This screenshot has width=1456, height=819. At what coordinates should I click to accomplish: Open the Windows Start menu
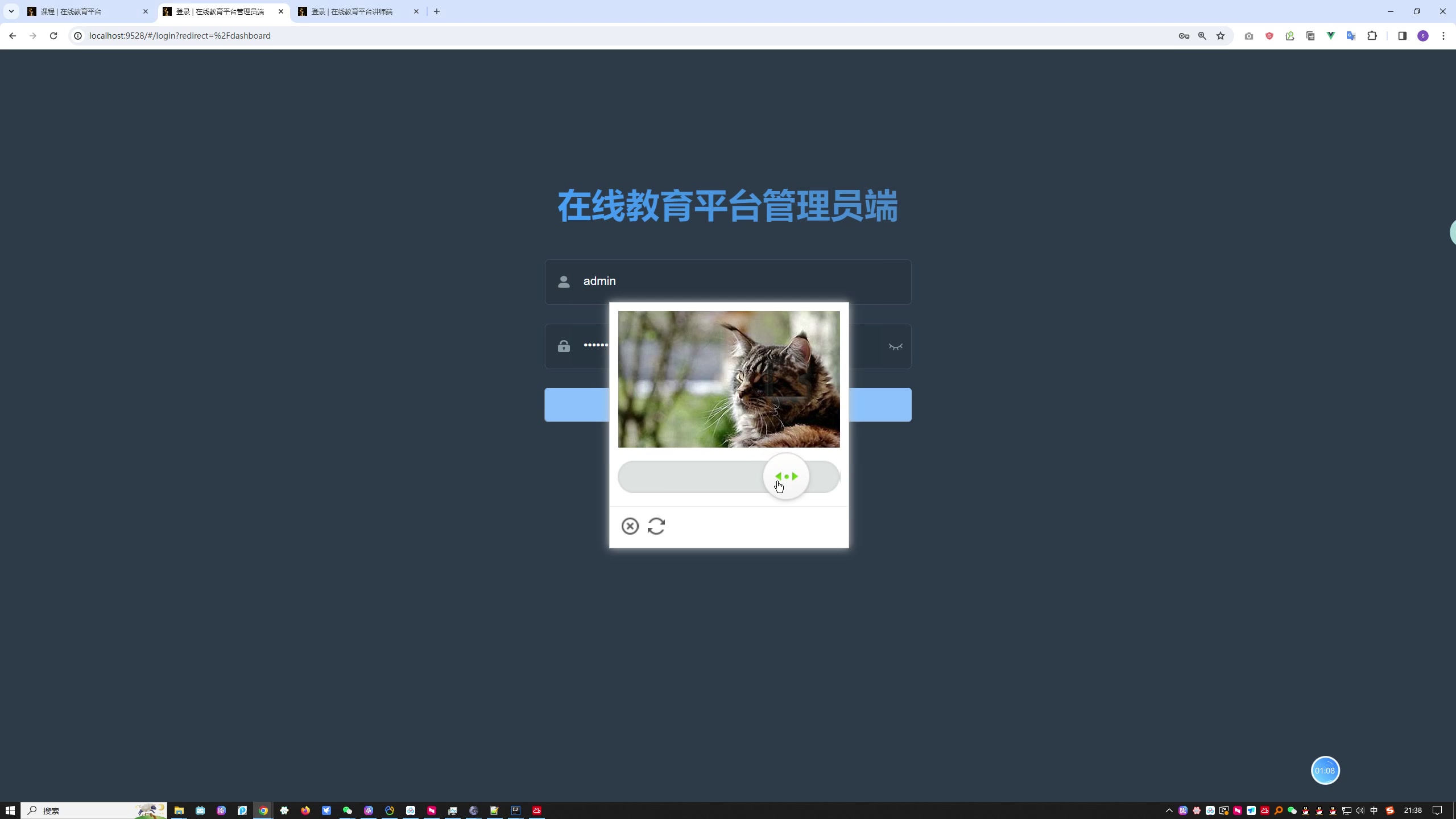tap(10, 810)
